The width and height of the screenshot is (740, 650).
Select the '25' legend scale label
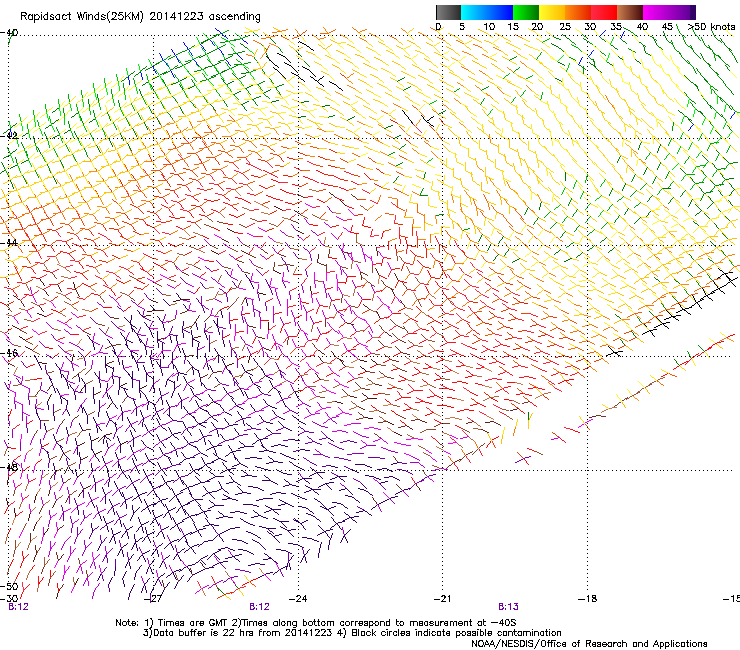pyautogui.click(x=565, y=27)
